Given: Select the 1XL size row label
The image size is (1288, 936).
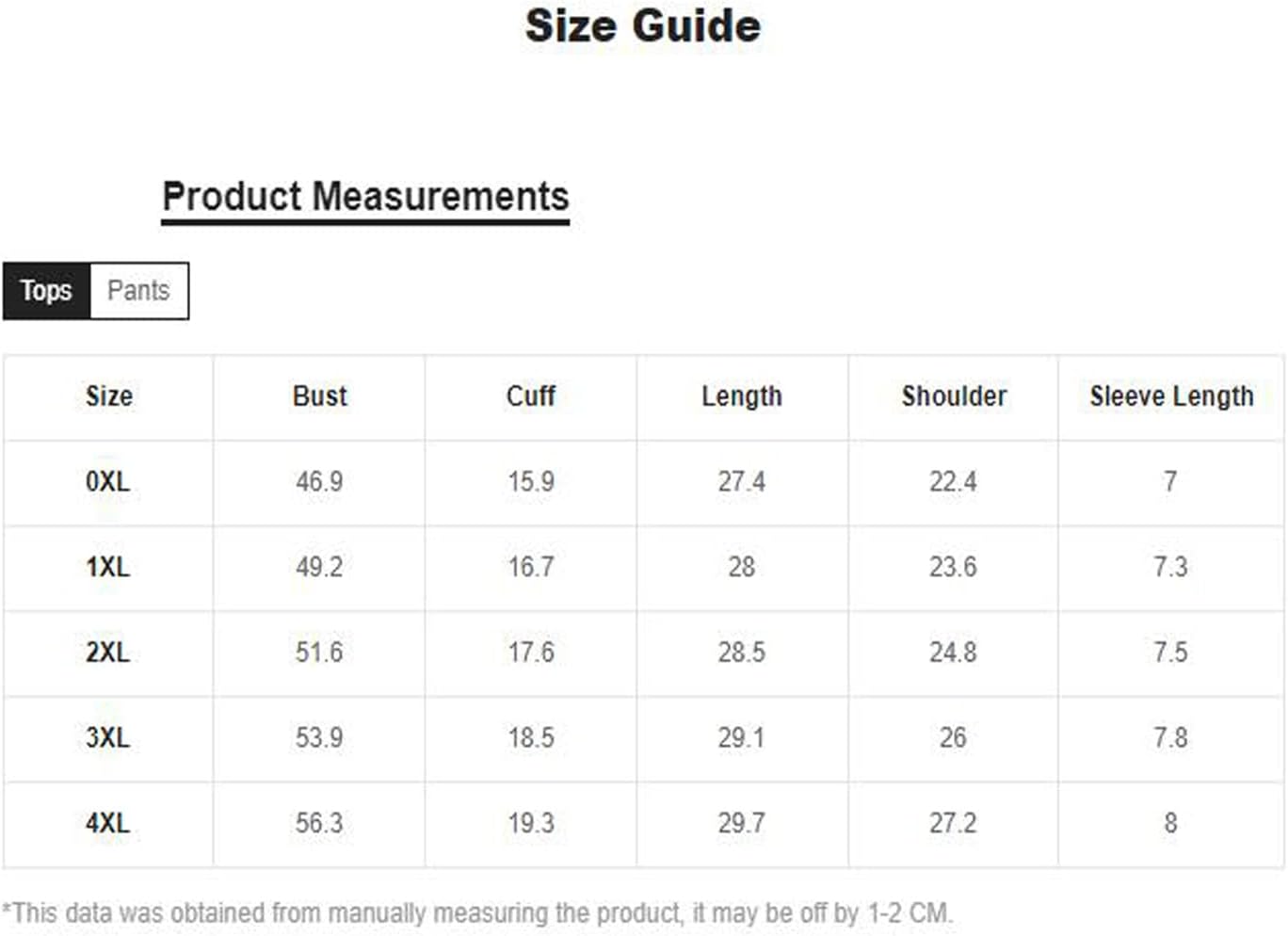Looking at the screenshot, I should (108, 568).
